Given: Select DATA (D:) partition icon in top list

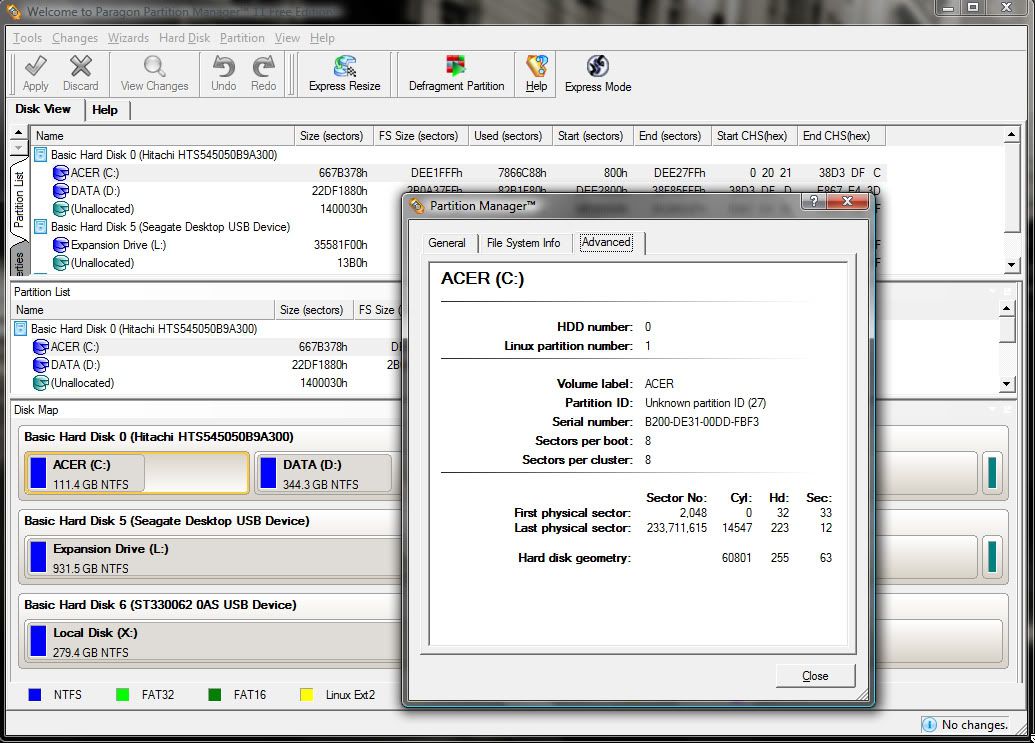Looking at the screenshot, I should (61, 191).
